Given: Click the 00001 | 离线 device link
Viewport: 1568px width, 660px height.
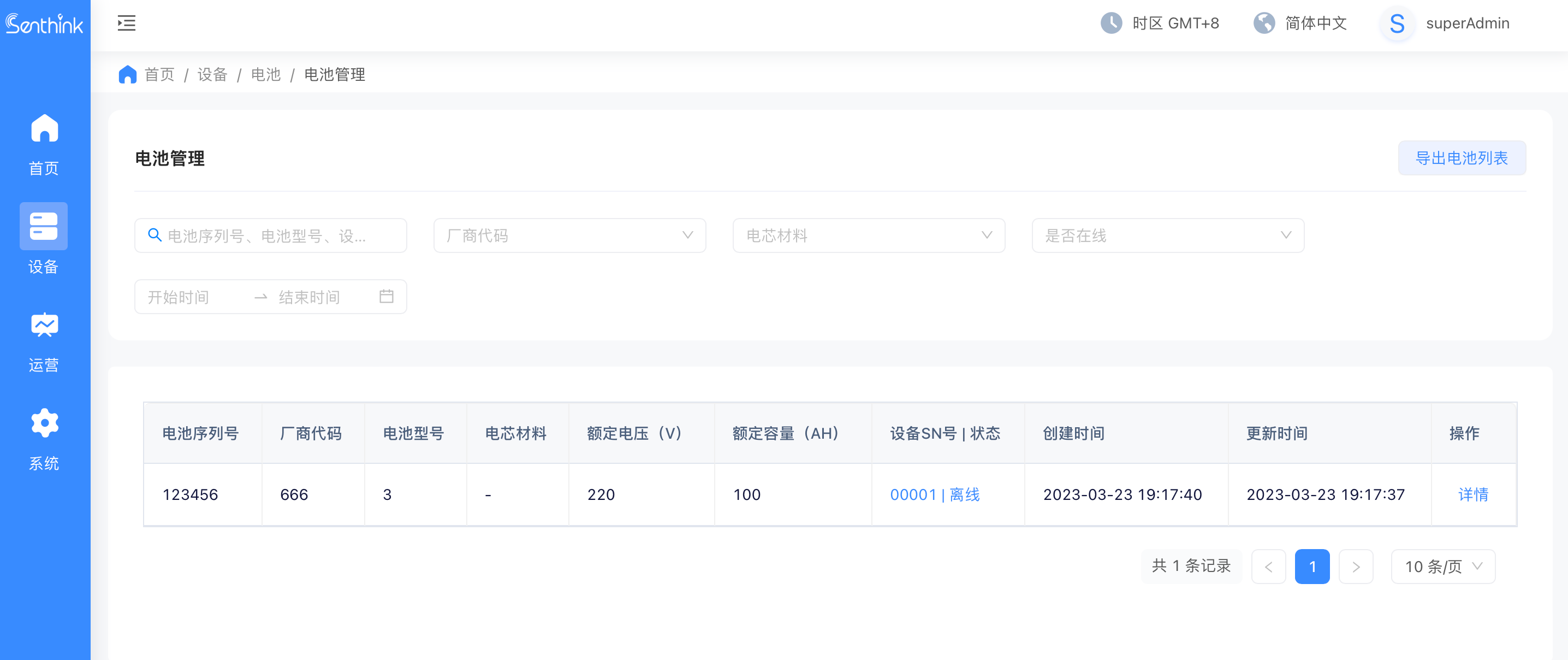Looking at the screenshot, I should (934, 494).
